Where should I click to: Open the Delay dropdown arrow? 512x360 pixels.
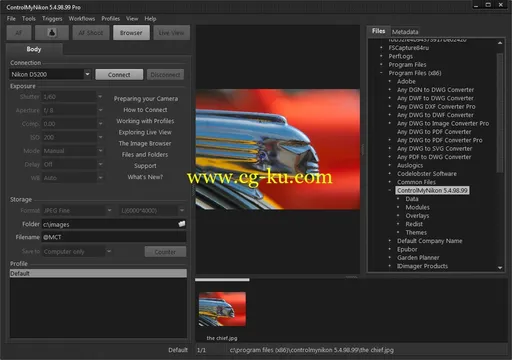[x=100, y=164]
